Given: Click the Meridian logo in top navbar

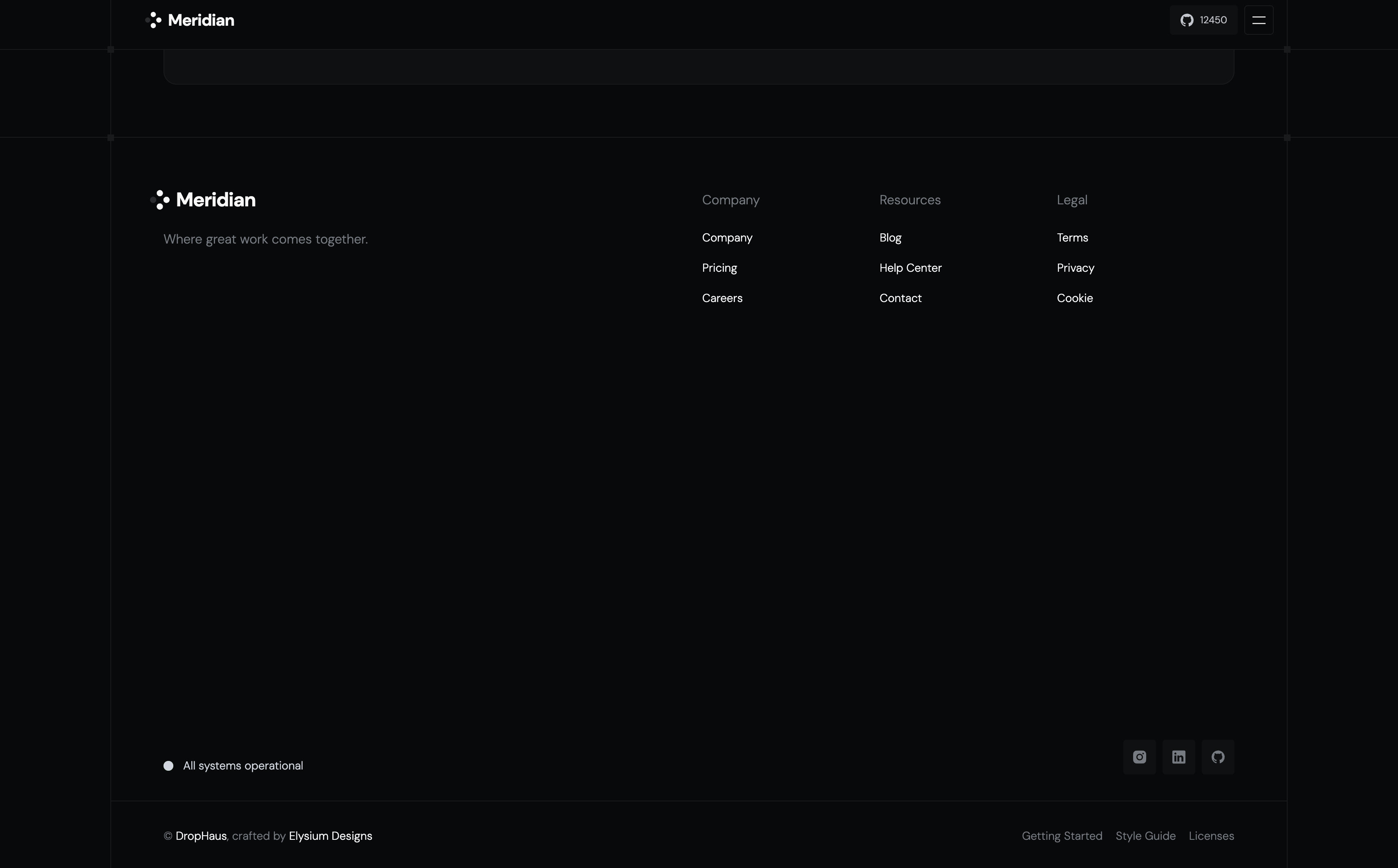Looking at the screenshot, I should [x=190, y=20].
